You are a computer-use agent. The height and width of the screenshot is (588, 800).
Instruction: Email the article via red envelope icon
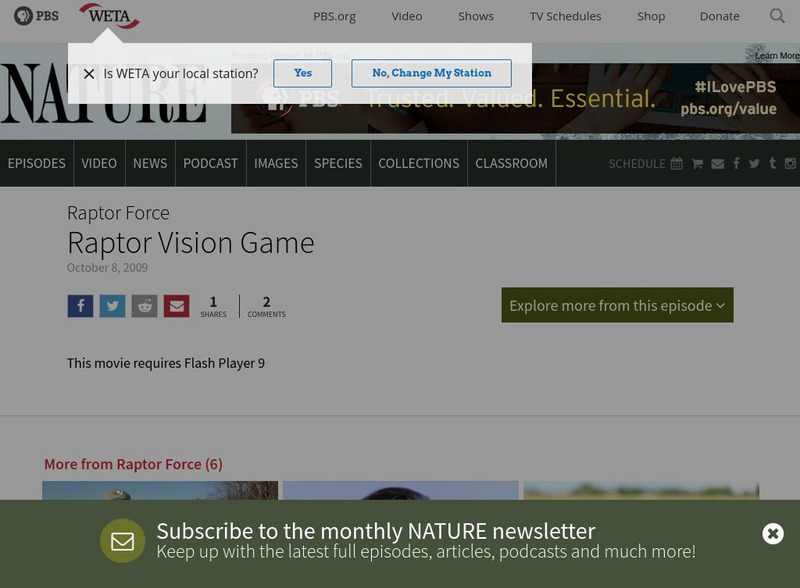tap(176, 305)
